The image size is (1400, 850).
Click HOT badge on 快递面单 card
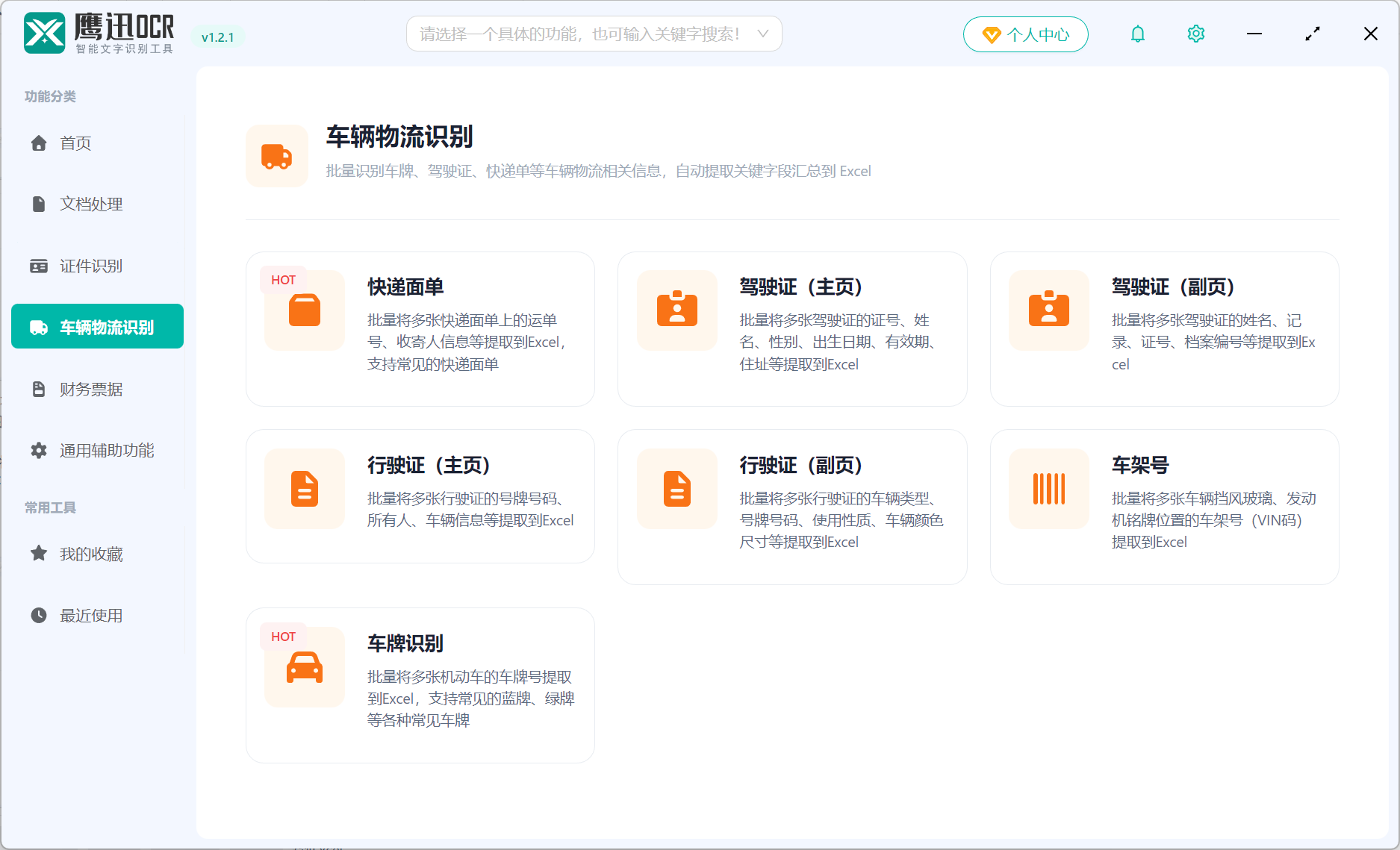coord(283,280)
